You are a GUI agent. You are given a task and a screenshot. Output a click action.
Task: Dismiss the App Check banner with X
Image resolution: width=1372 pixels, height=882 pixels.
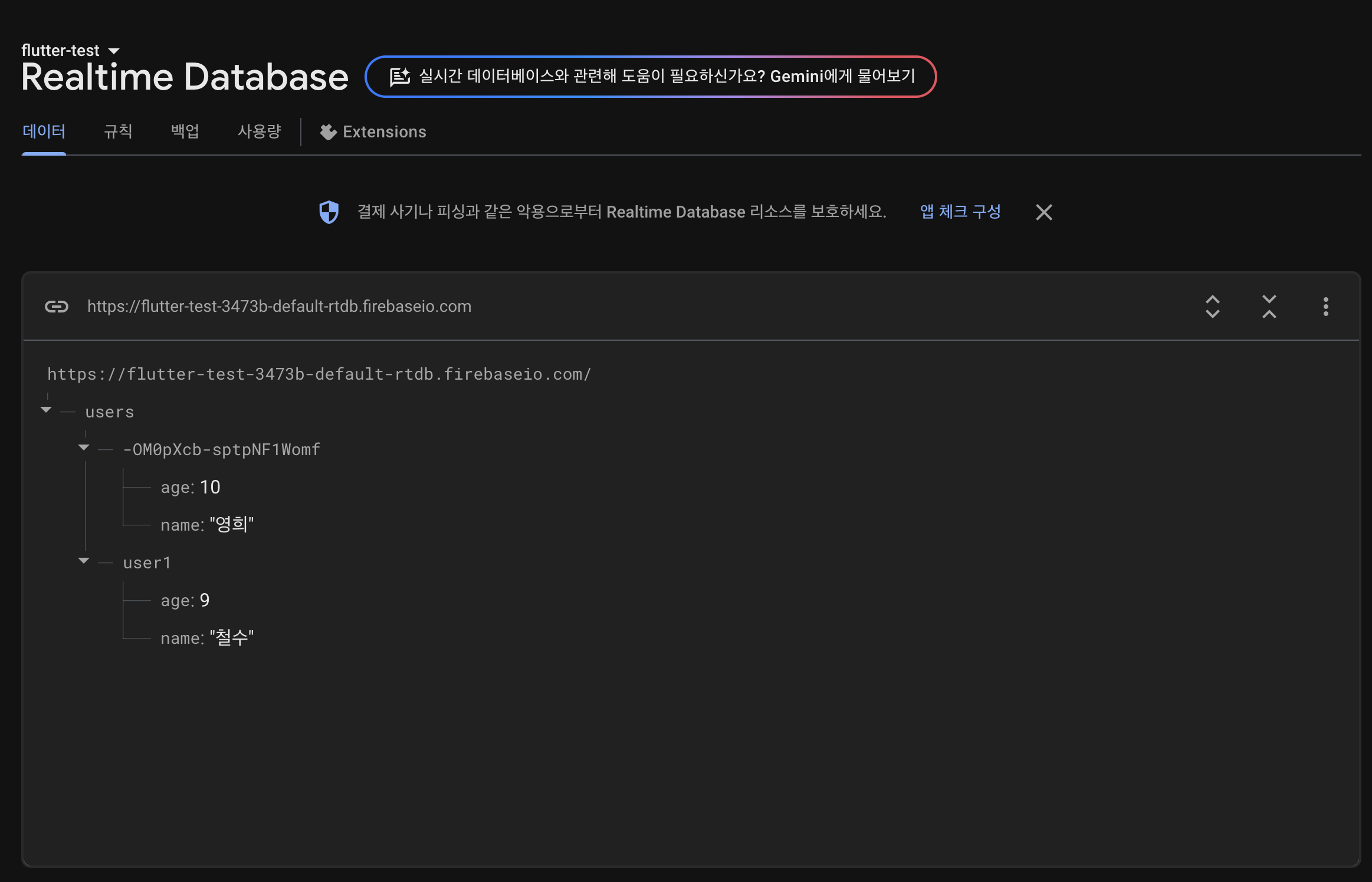pos(1044,212)
